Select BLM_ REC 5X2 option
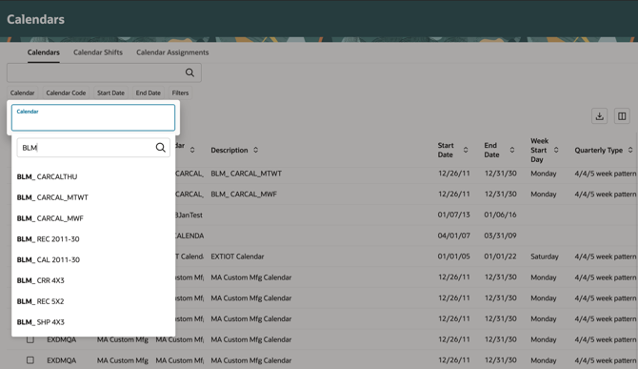 point(93,301)
